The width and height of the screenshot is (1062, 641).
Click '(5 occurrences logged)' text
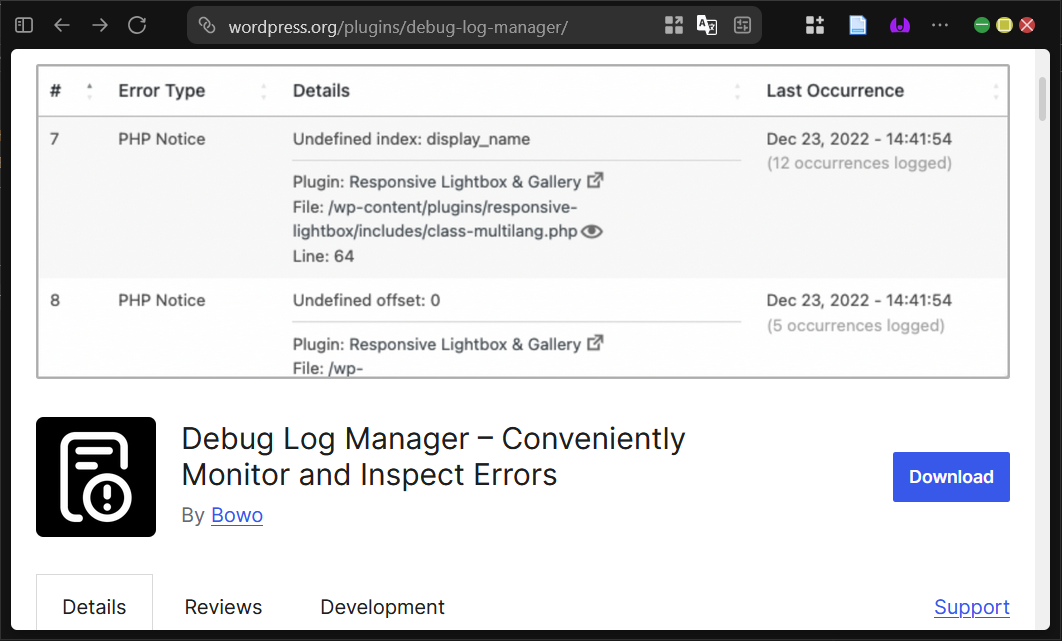(x=856, y=326)
